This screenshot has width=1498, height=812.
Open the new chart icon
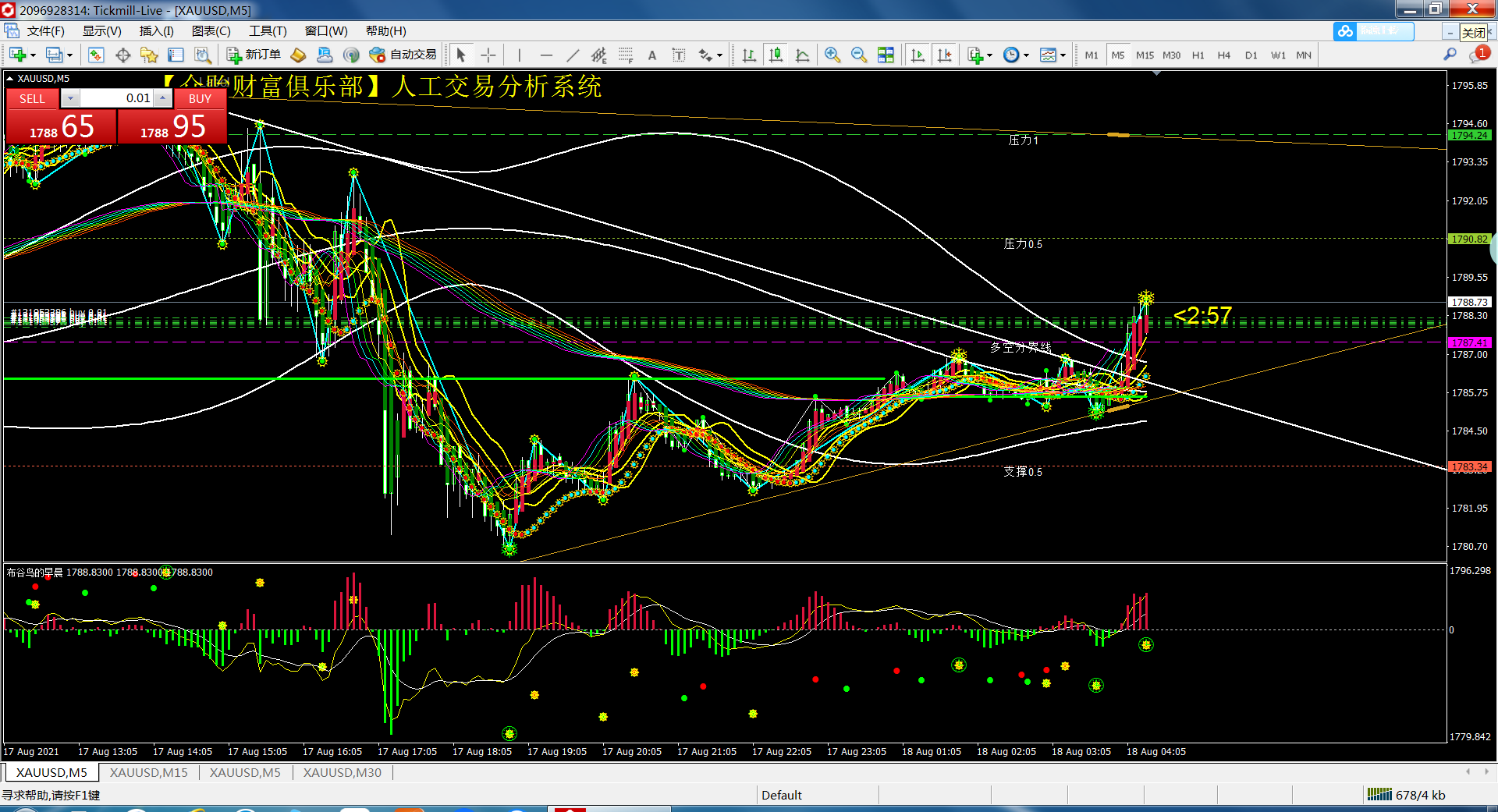click(17, 55)
